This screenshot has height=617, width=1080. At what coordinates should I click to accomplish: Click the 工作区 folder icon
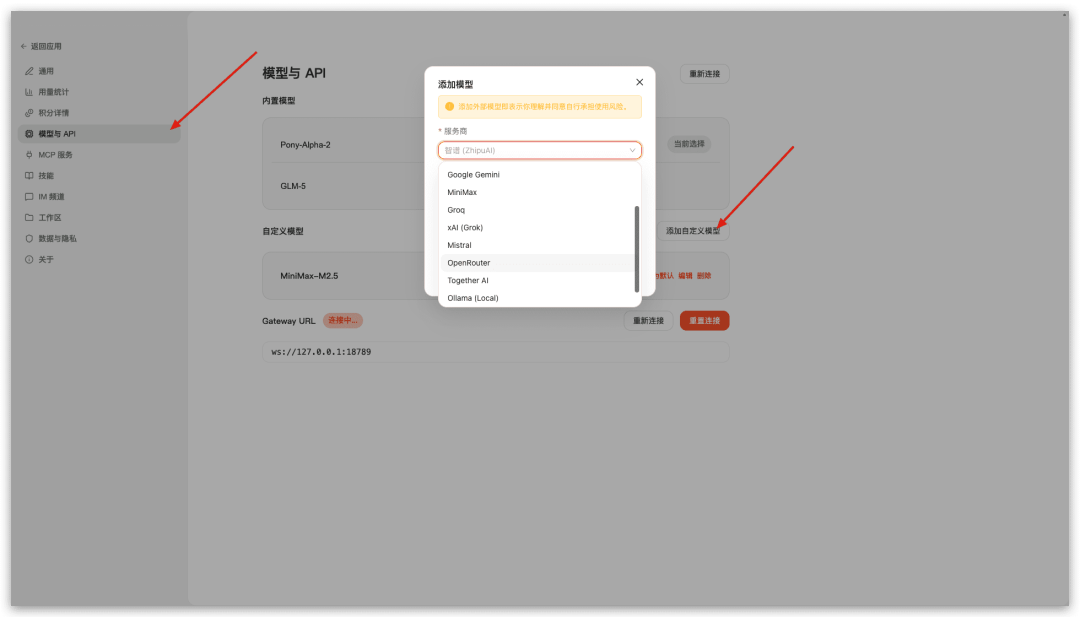30,218
